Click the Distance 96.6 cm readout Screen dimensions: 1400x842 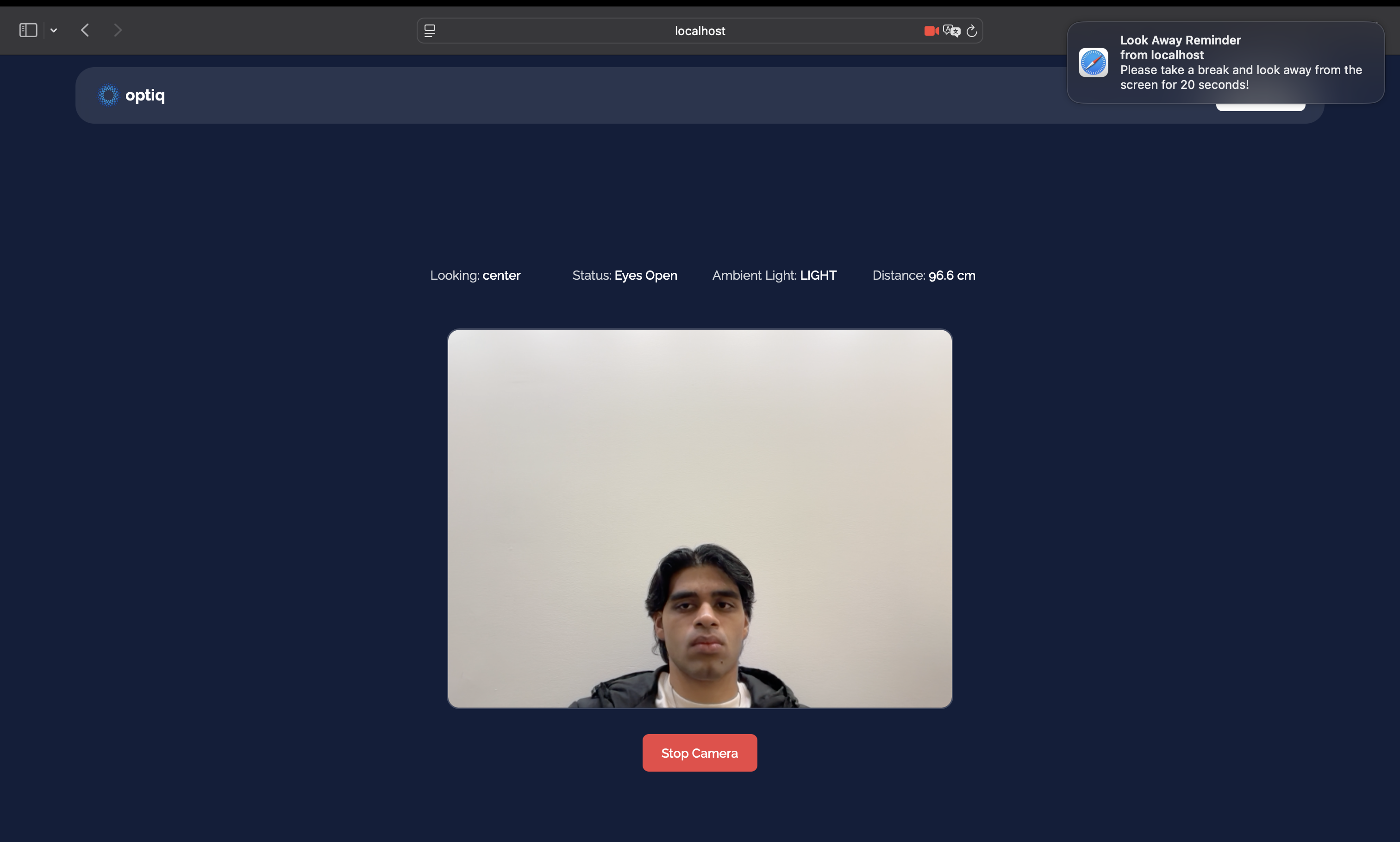[924, 275]
